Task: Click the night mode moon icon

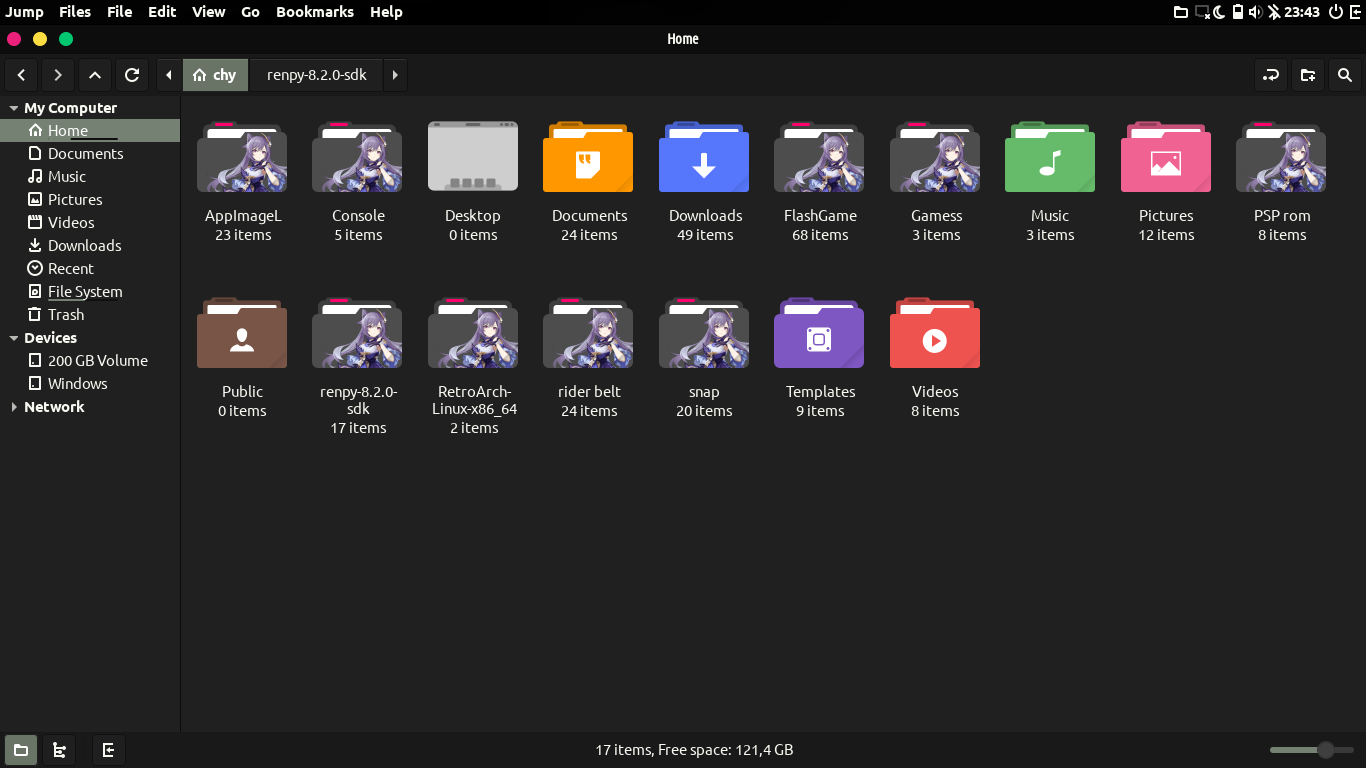Action: coord(1220,12)
